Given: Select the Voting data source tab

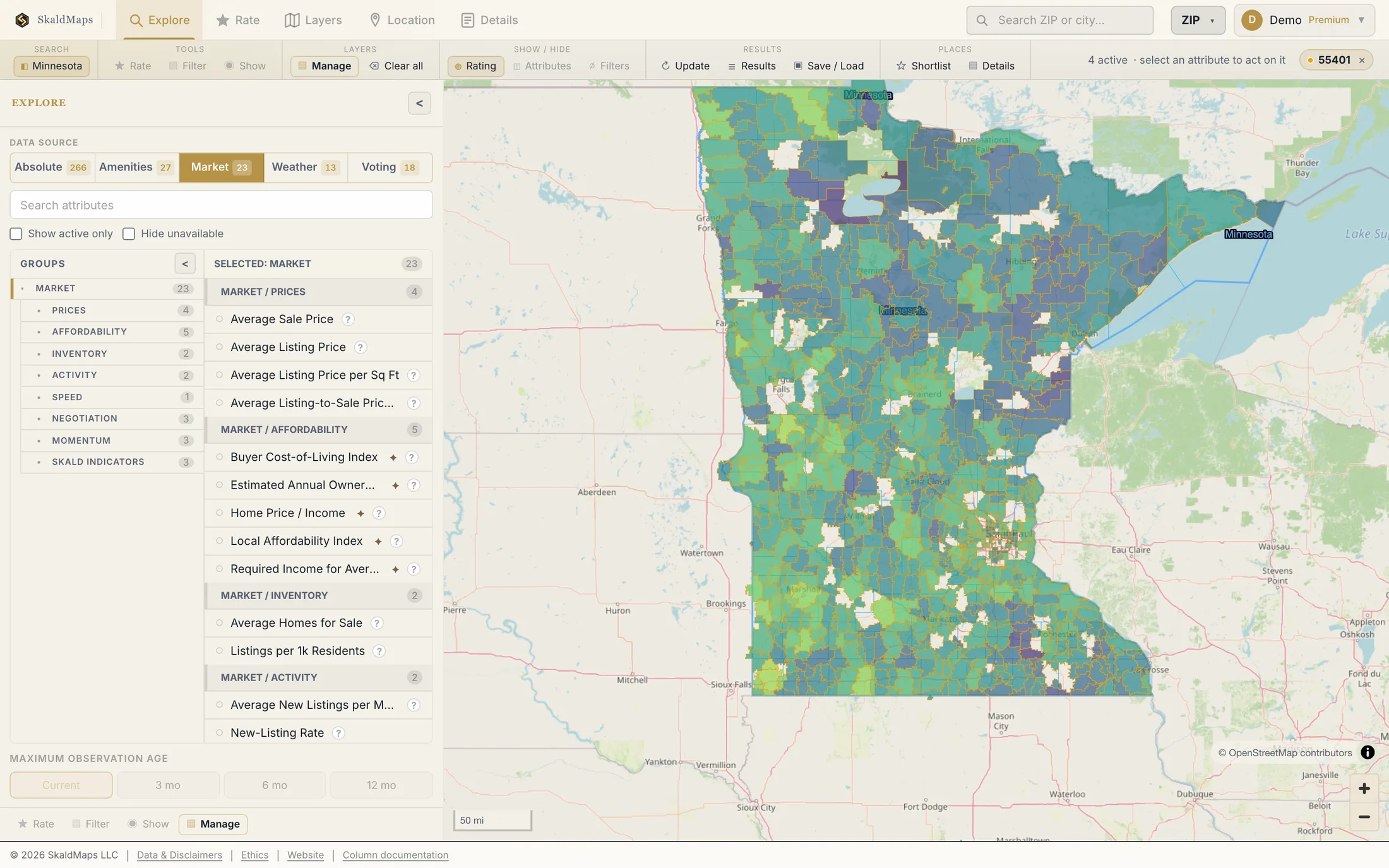Looking at the screenshot, I should pos(390,167).
